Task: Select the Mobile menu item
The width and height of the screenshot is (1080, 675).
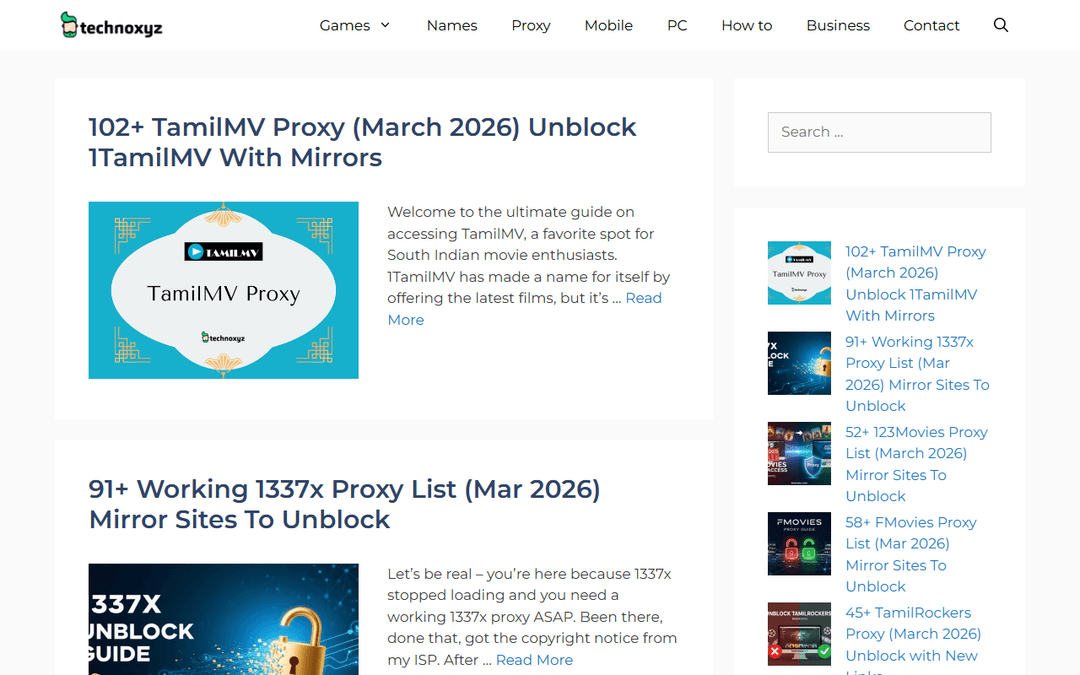Action: [x=608, y=25]
